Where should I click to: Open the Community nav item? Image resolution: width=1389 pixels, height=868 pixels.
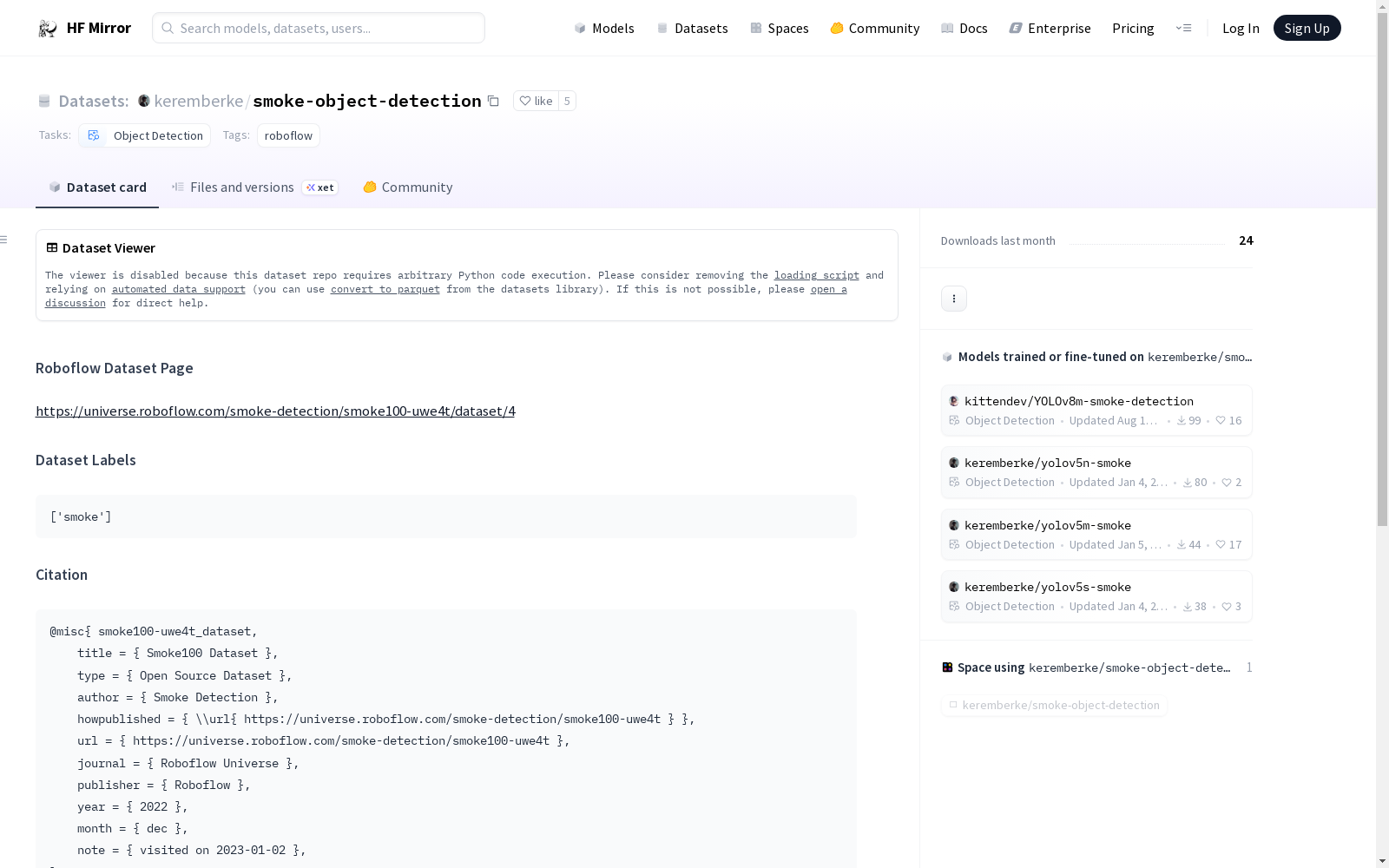point(875,28)
